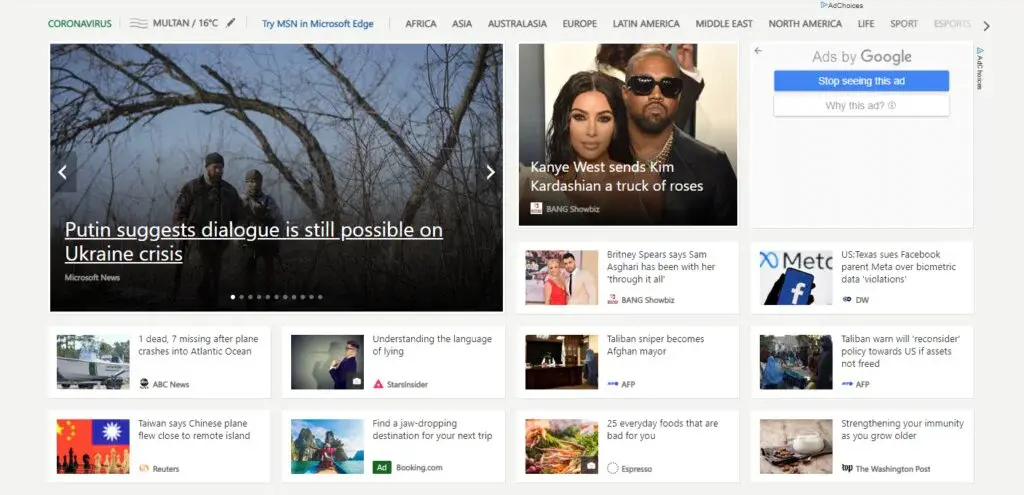Go to the next slide in the carousel
The height and width of the screenshot is (495, 1024).
pos(490,172)
